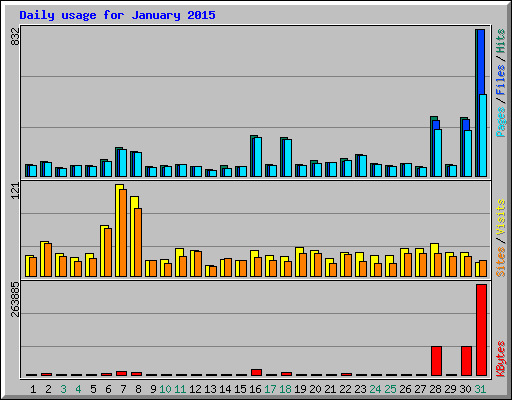Viewport: 512px width, 400px height.
Task: Click the 121 axis maximum label
Action: [x=15, y=191]
